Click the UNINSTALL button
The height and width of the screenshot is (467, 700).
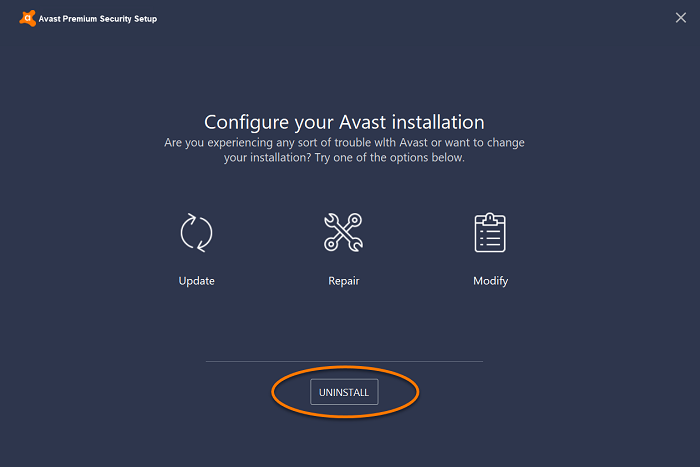tap(344, 392)
